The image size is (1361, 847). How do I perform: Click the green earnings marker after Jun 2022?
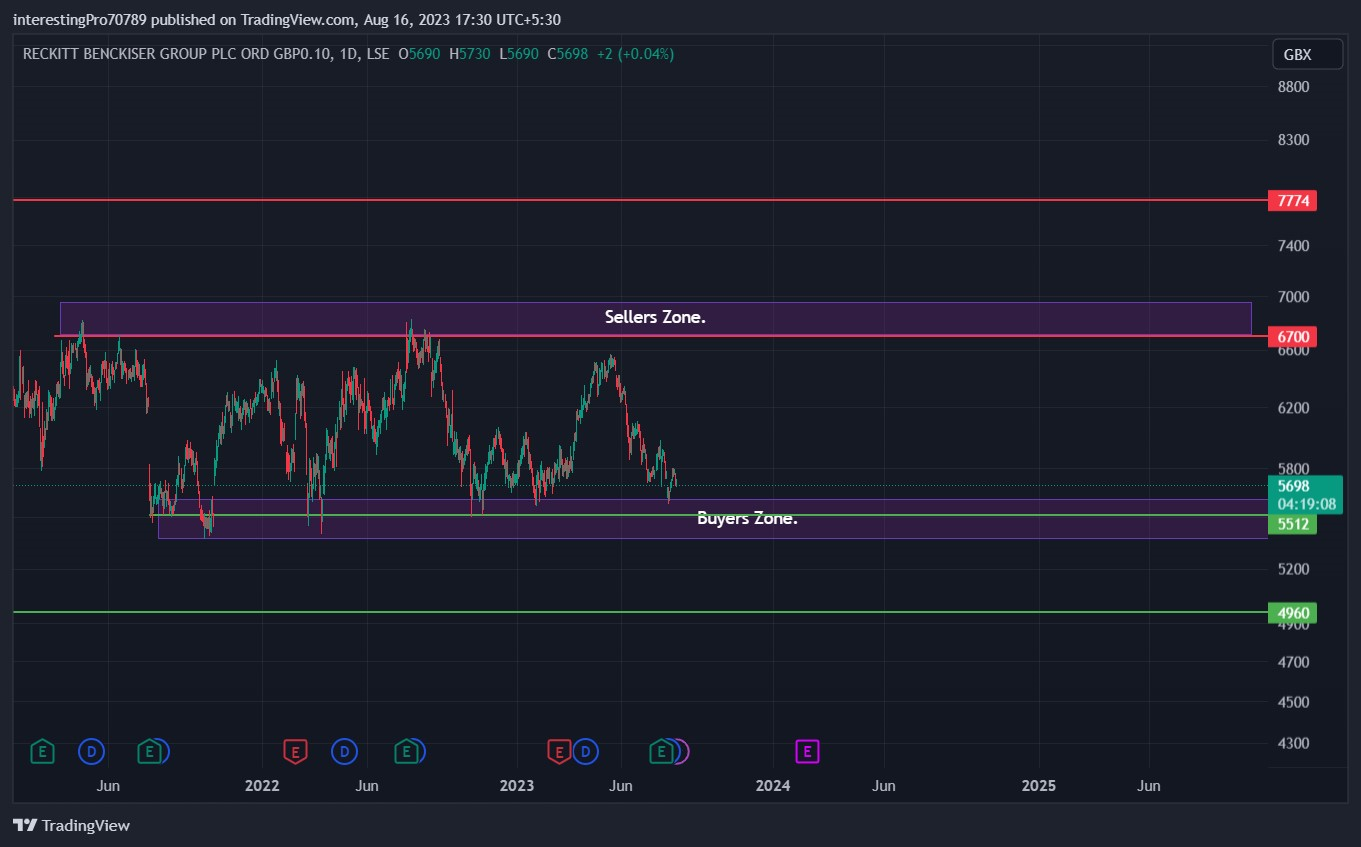(406, 750)
